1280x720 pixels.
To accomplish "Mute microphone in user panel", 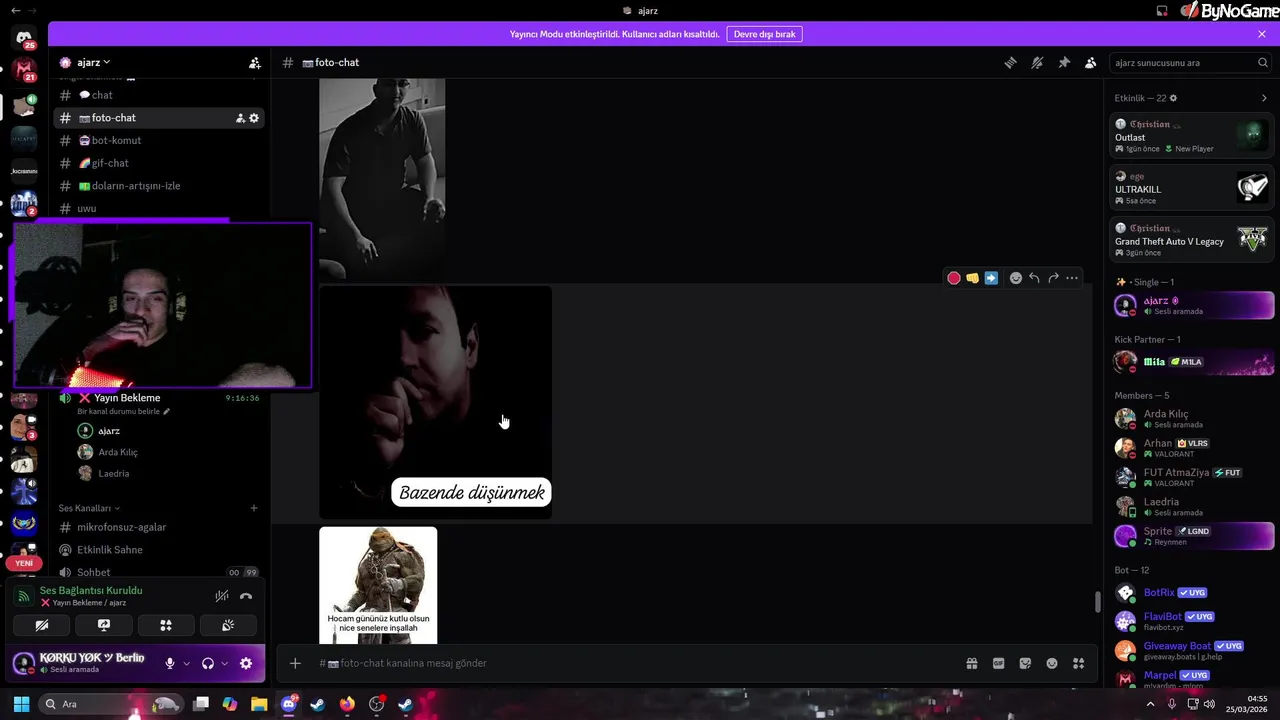I will (170, 663).
